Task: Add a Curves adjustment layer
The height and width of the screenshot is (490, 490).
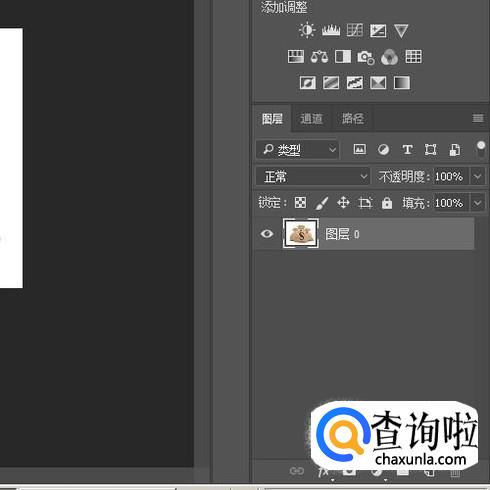Action: coord(354,30)
